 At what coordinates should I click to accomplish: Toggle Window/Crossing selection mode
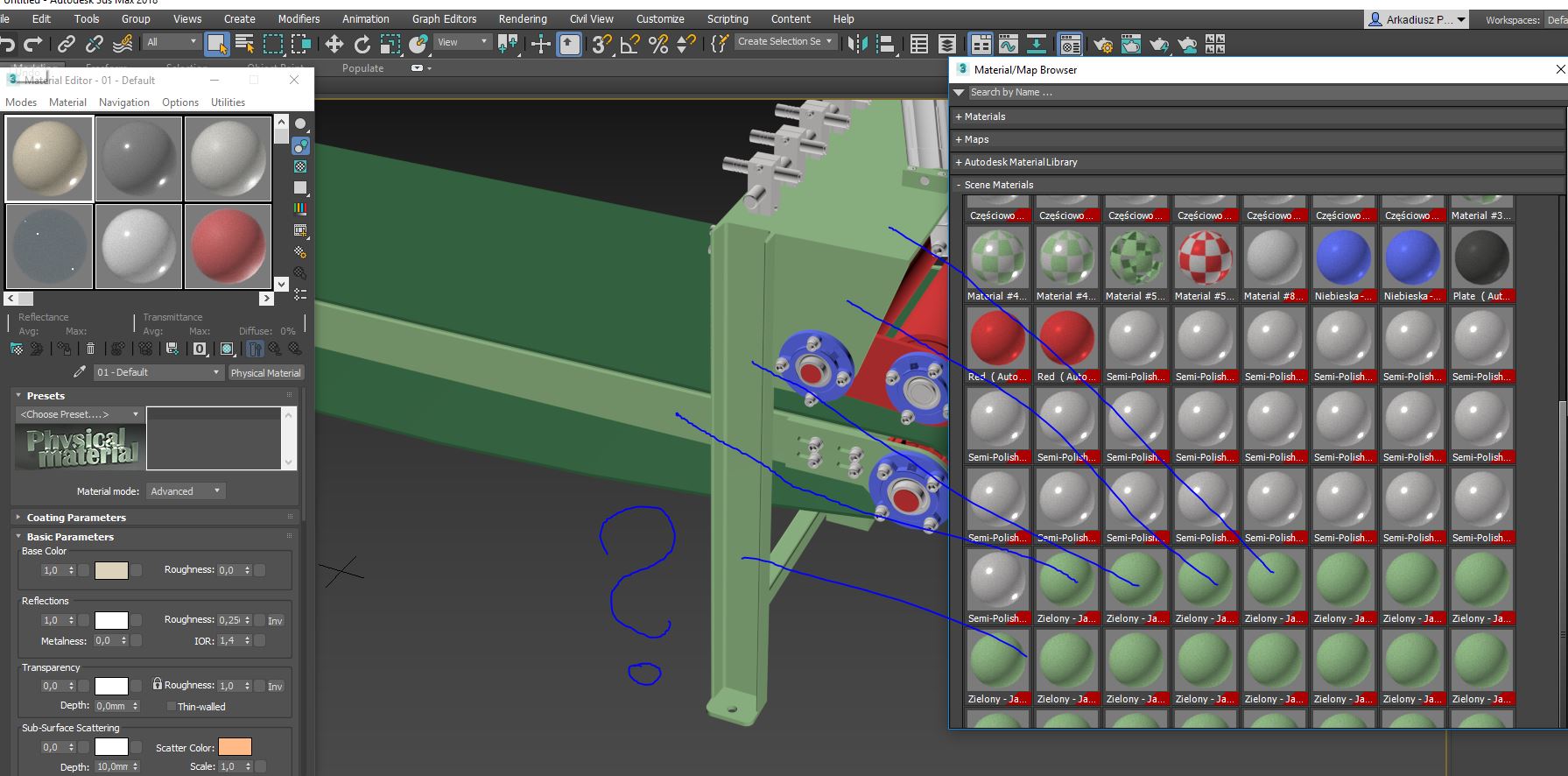301,44
